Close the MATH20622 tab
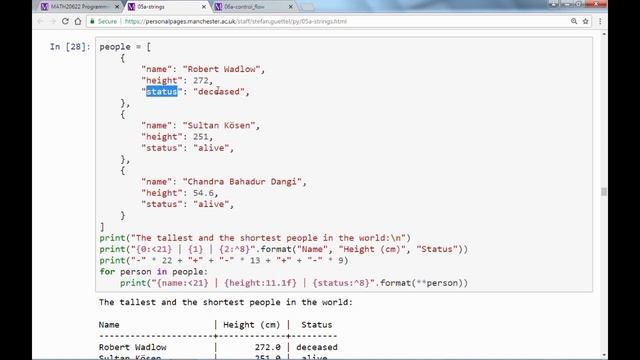This screenshot has width=640, height=360. 117,7
